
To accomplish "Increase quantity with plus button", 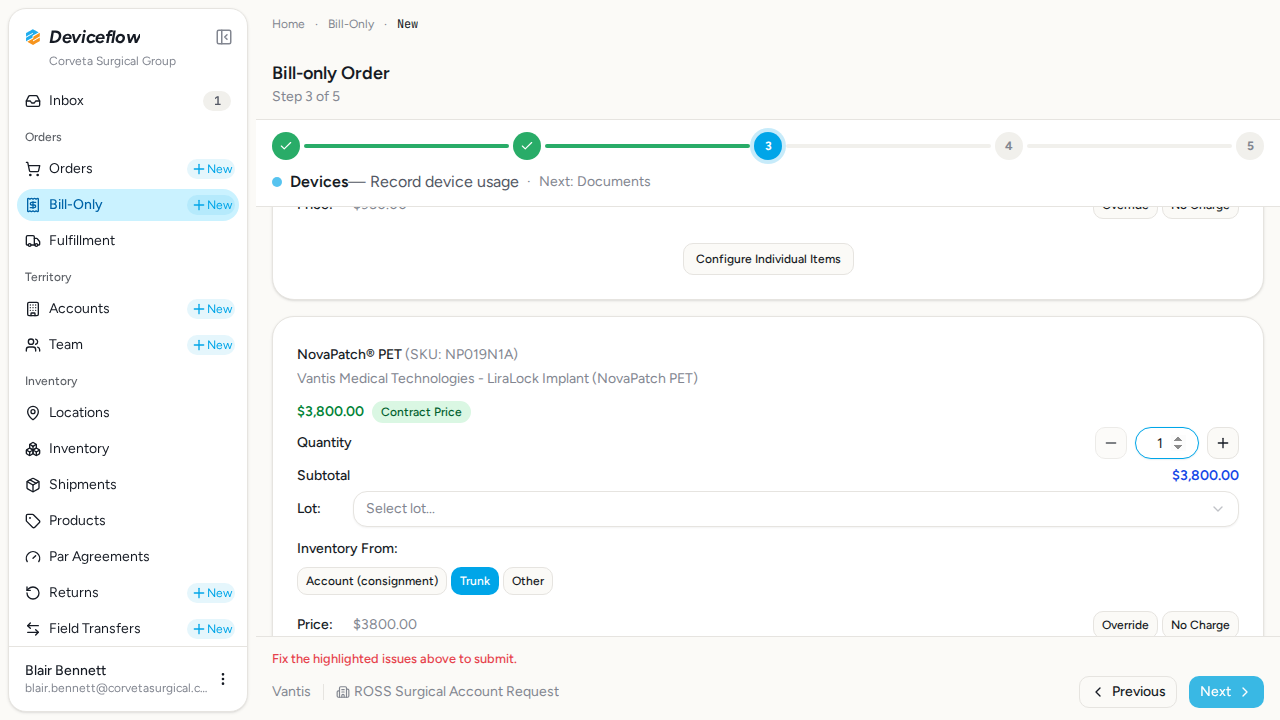I will point(1223,443).
